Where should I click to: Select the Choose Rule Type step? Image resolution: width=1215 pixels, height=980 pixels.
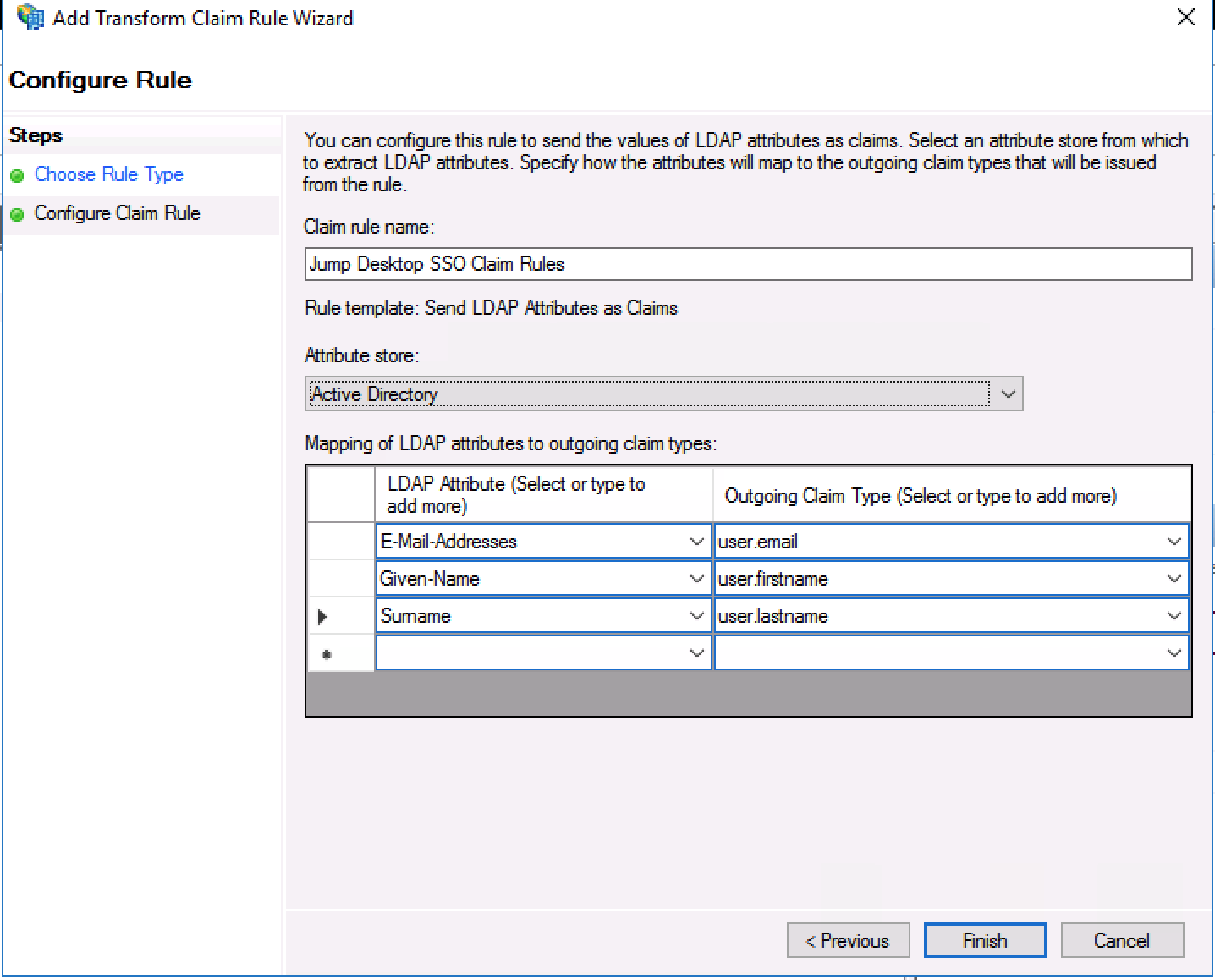point(109,174)
